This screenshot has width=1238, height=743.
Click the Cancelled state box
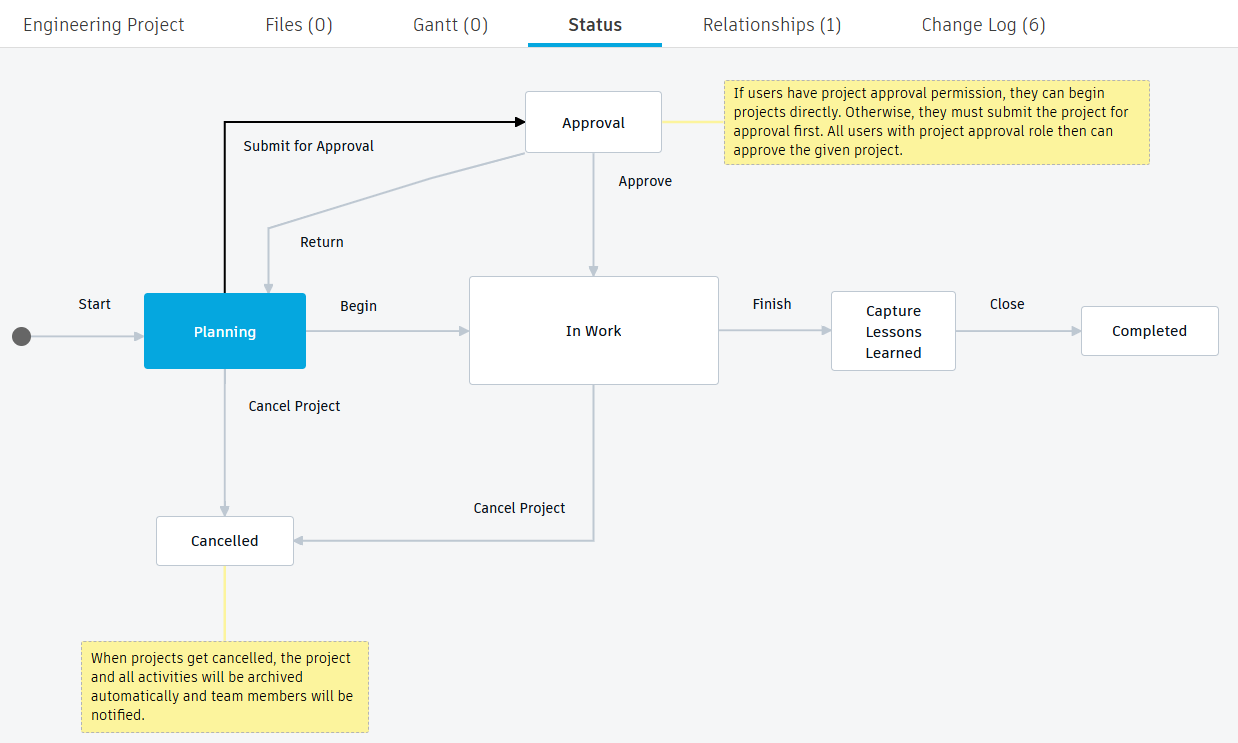point(225,541)
